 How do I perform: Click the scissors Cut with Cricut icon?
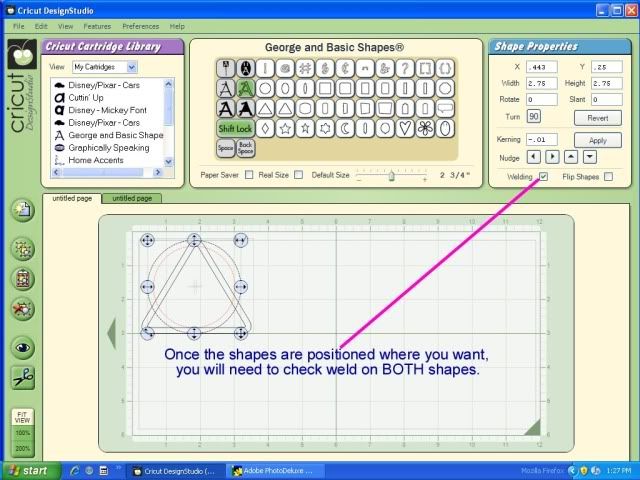23,378
